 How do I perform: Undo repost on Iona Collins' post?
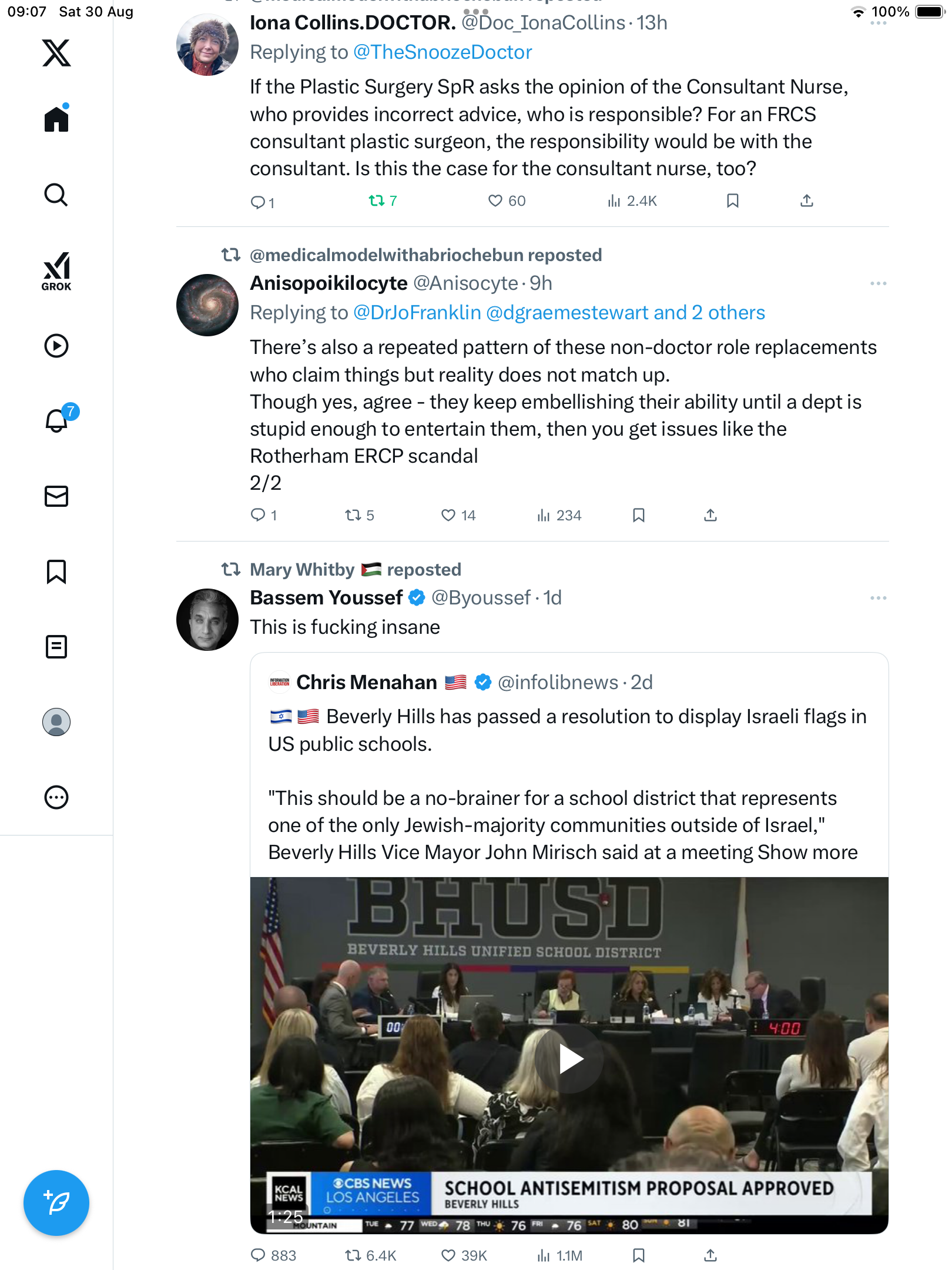click(377, 201)
